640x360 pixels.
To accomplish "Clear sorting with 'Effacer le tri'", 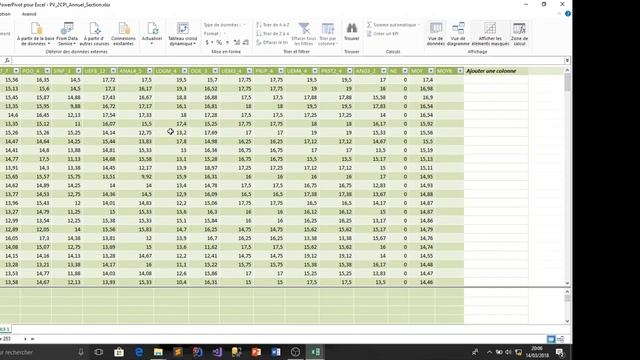I will pos(272,42).
